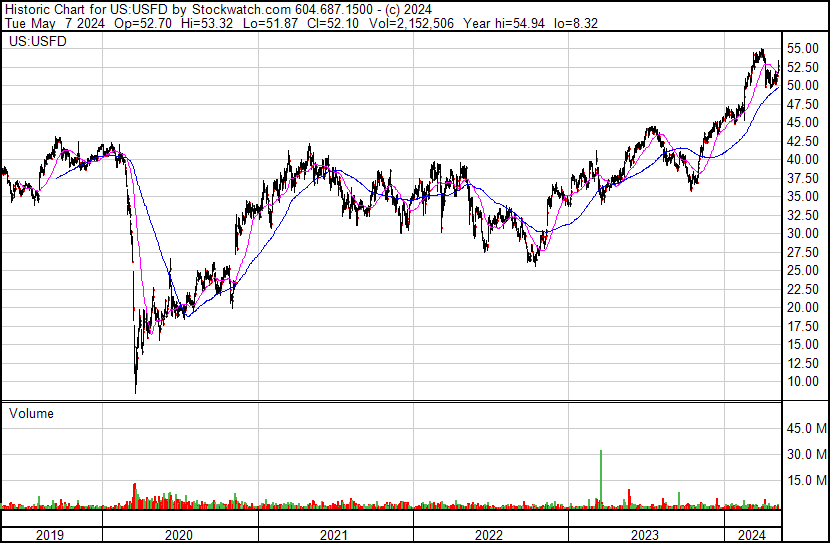Click the 45.0 M volume axis label
The width and height of the screenshot is (830, 543).
pos(804,429)
